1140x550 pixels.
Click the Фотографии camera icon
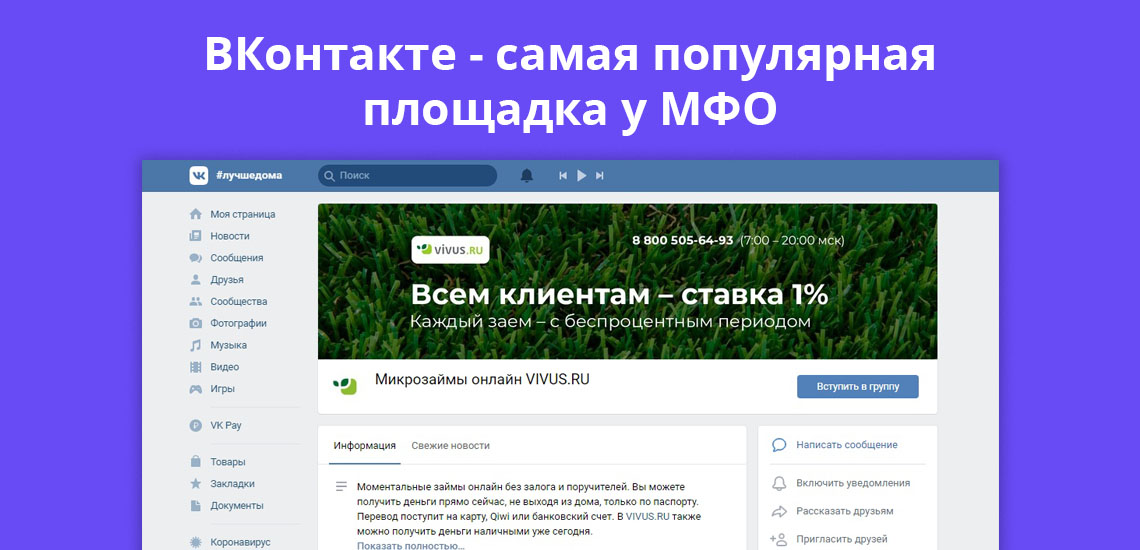196,323
